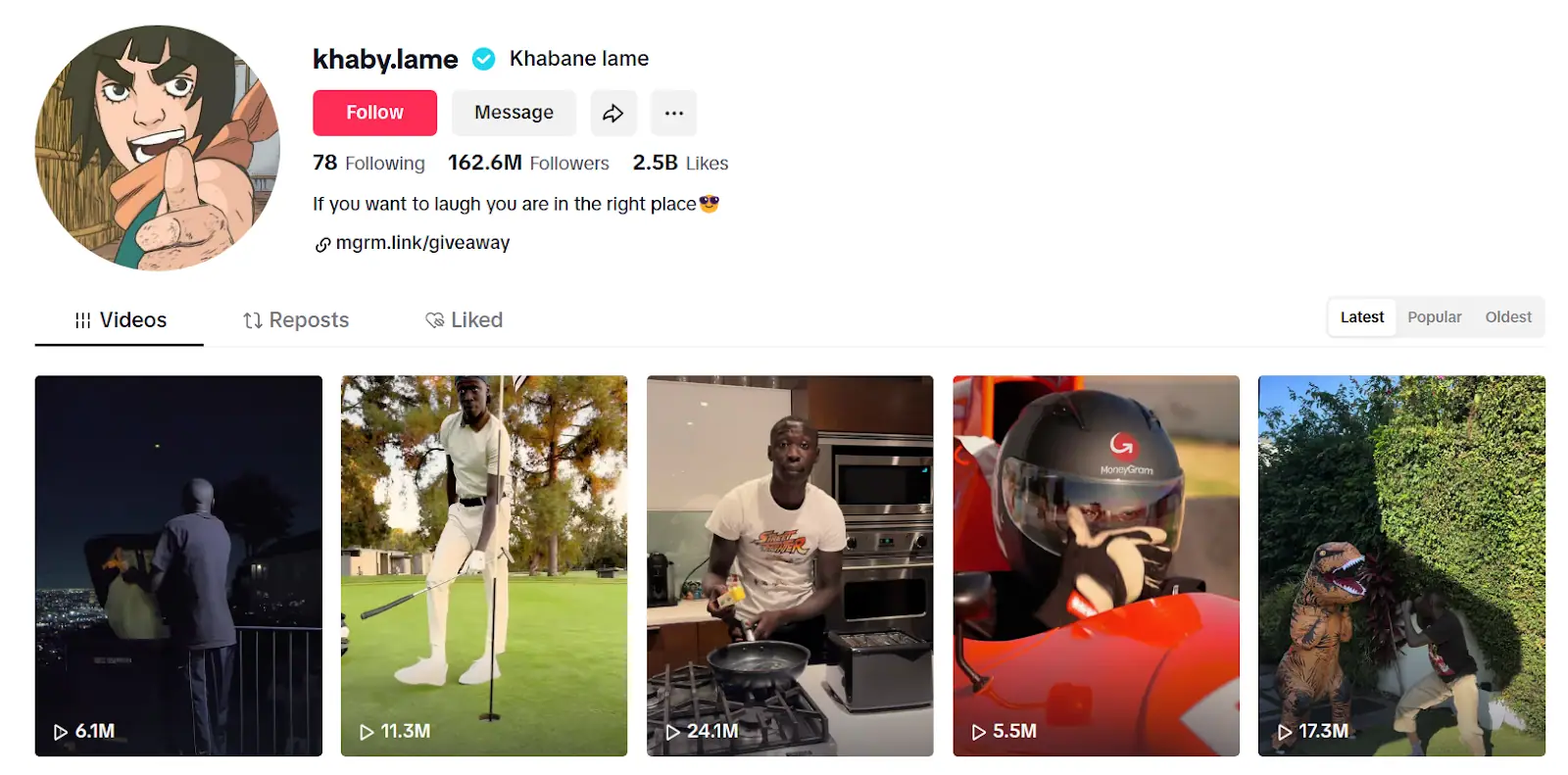Click the link chain icon in bio
Screen dimensions: 1568x775
click(322, 245)
